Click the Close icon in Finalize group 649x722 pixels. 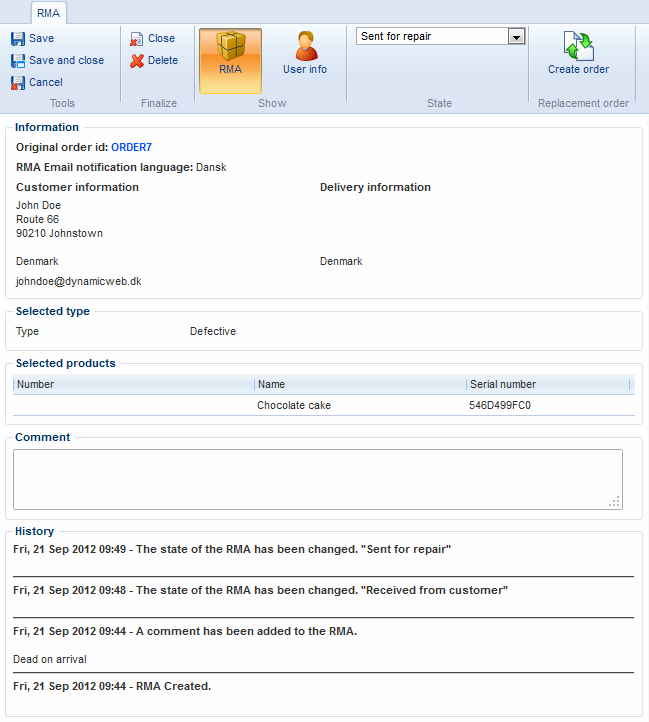(x=137, y=39)
